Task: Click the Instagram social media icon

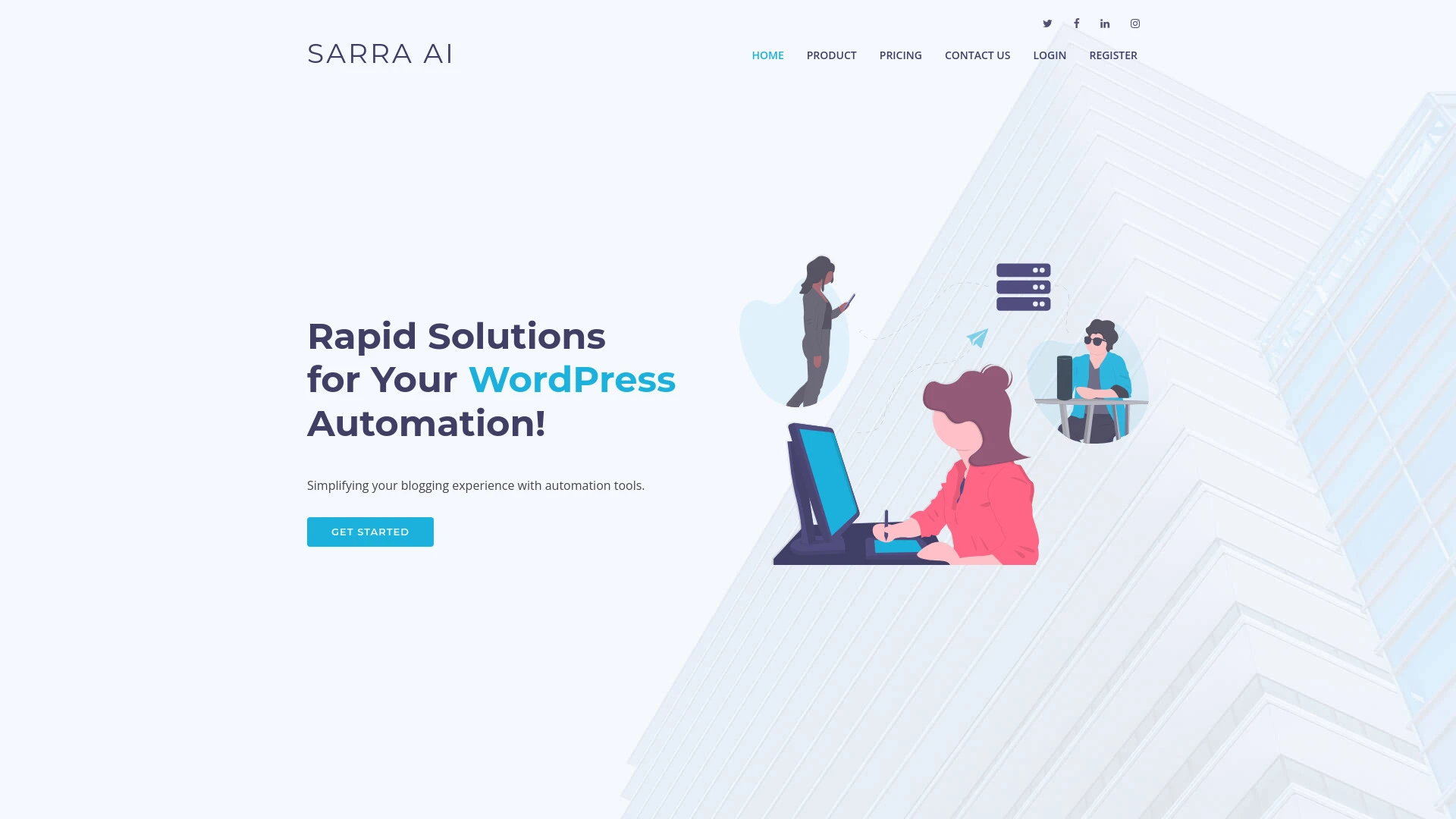Action: pos(1135,23)
